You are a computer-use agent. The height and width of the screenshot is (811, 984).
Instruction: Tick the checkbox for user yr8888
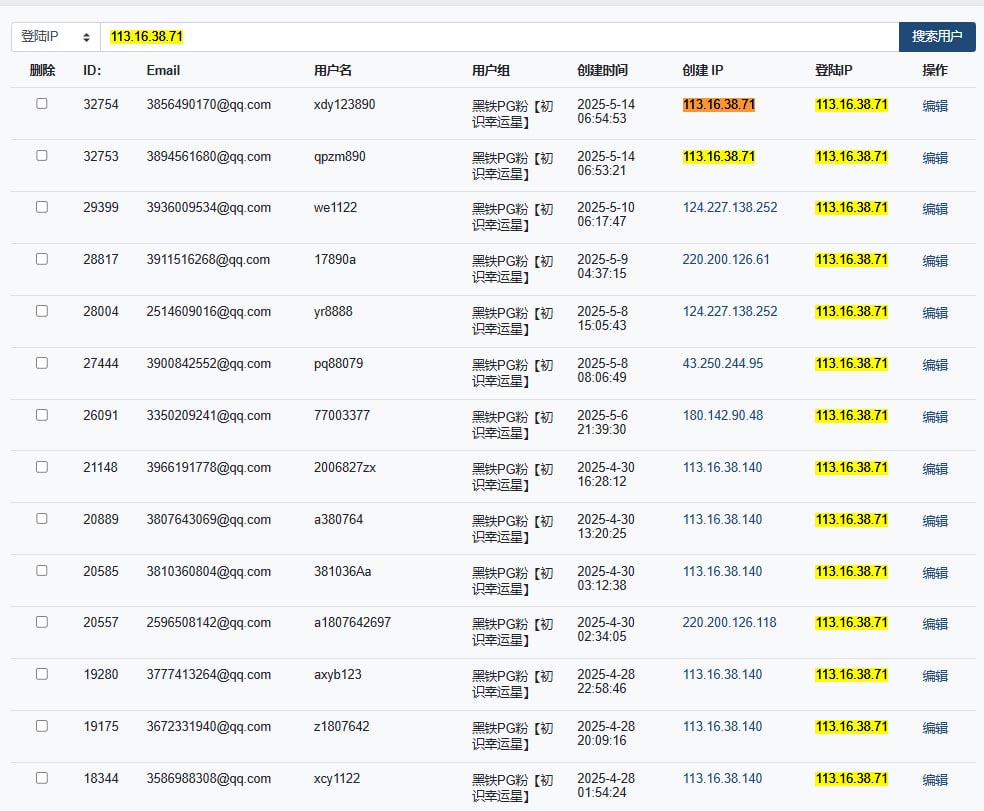(42, 311)
